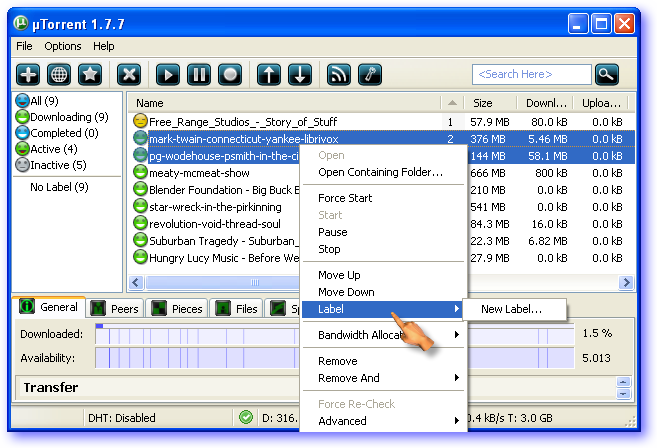Choose Pause in the context menu

(x=383, y=232)
